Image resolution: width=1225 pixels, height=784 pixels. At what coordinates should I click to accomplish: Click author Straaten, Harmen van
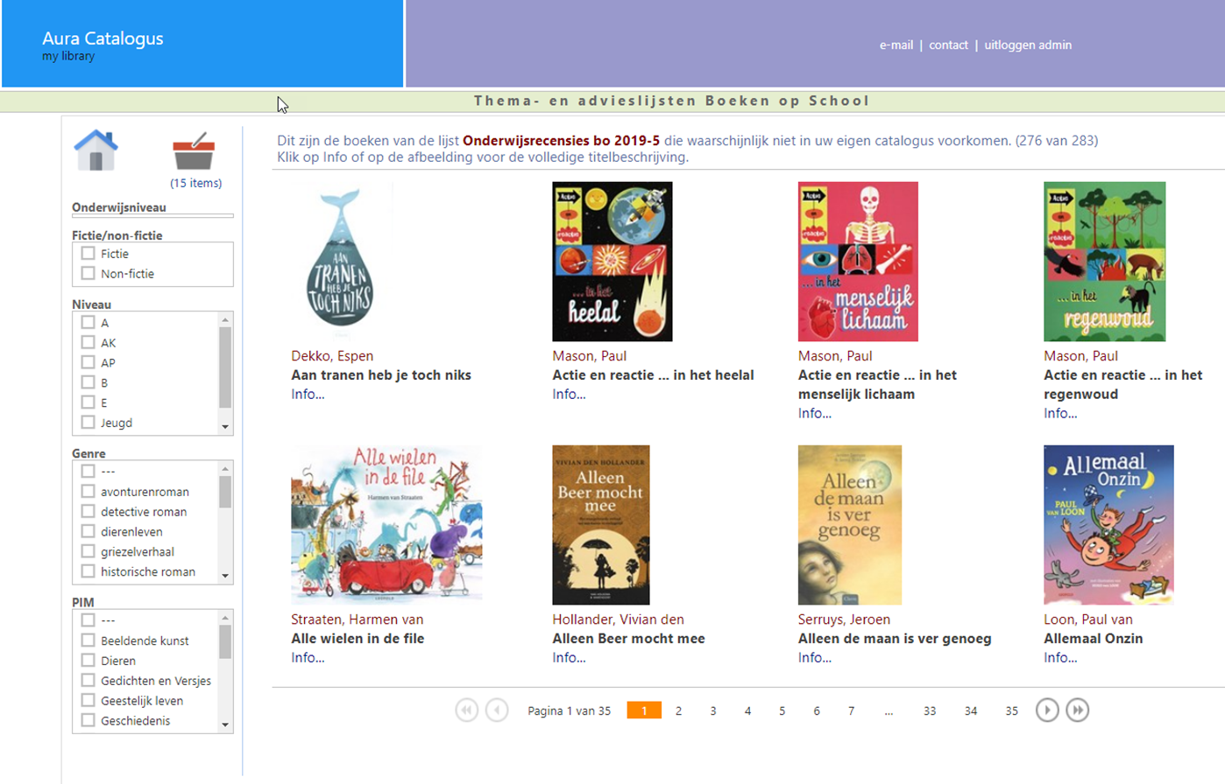(x=358, y=619)
